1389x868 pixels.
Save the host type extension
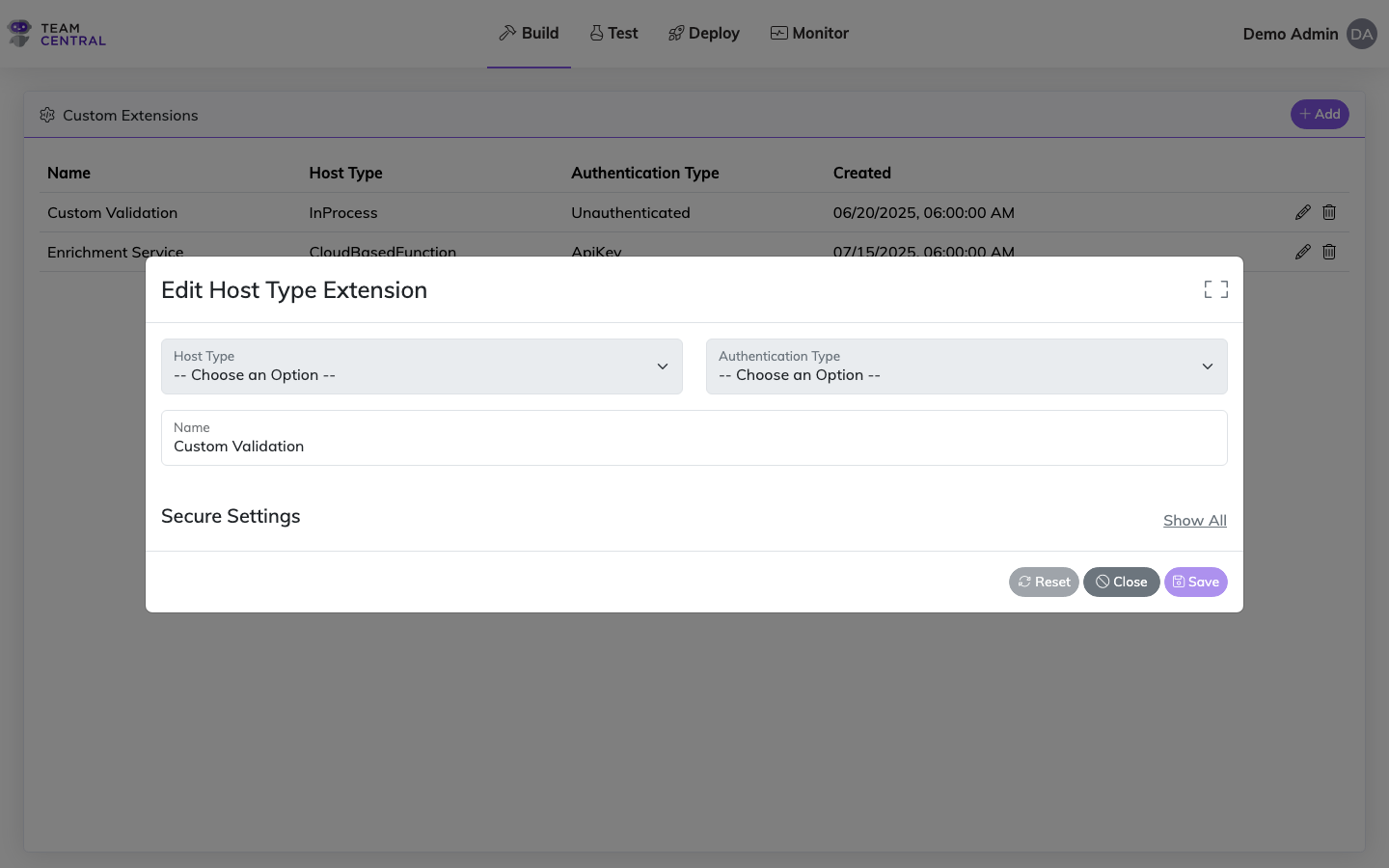(1196, 582)
